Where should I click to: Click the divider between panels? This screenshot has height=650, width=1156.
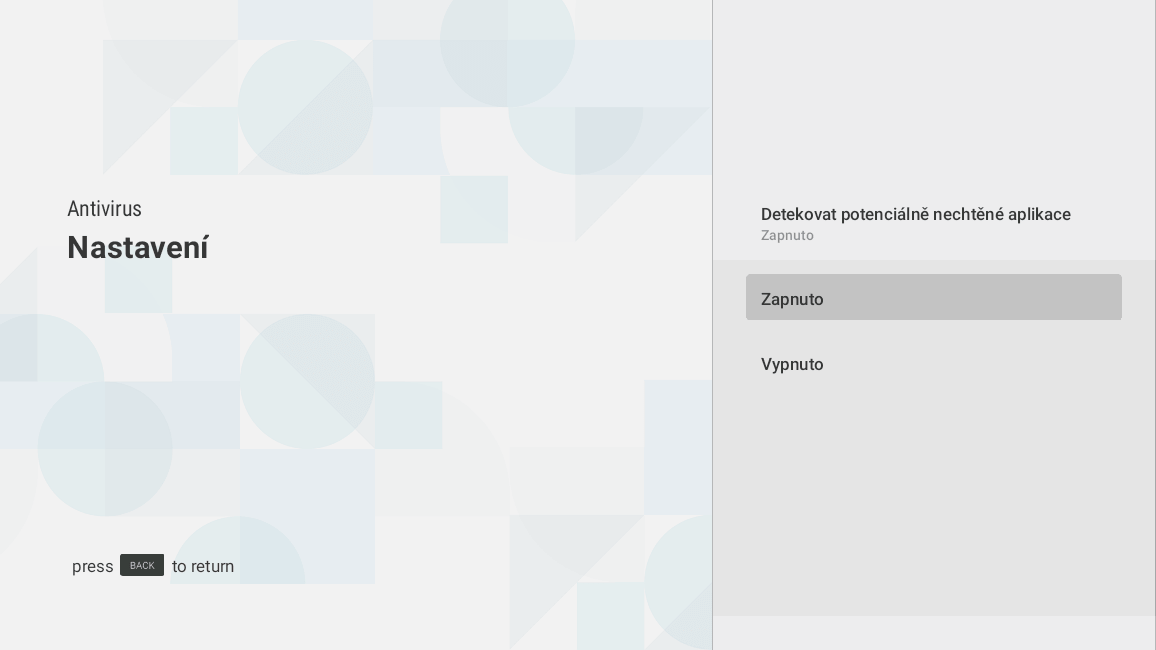point(712,325)
